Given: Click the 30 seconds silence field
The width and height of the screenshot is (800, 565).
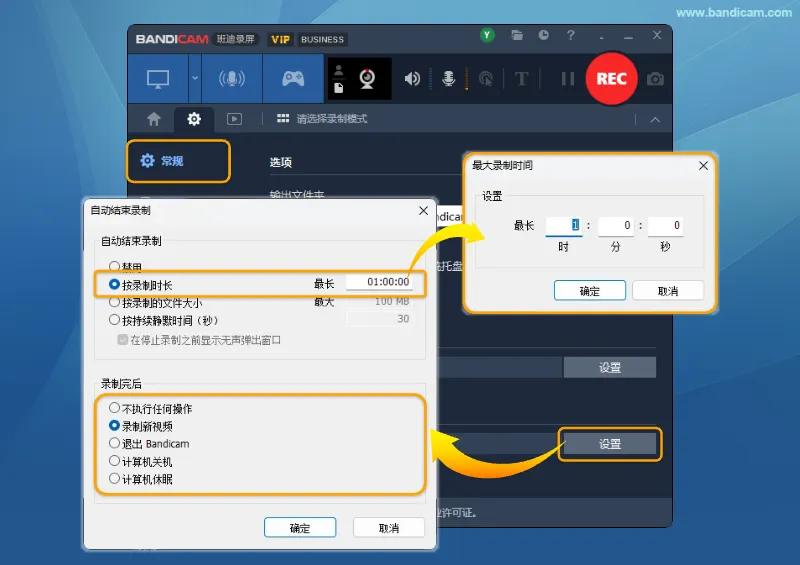Looking at the screenshot, I should point(379,319).
